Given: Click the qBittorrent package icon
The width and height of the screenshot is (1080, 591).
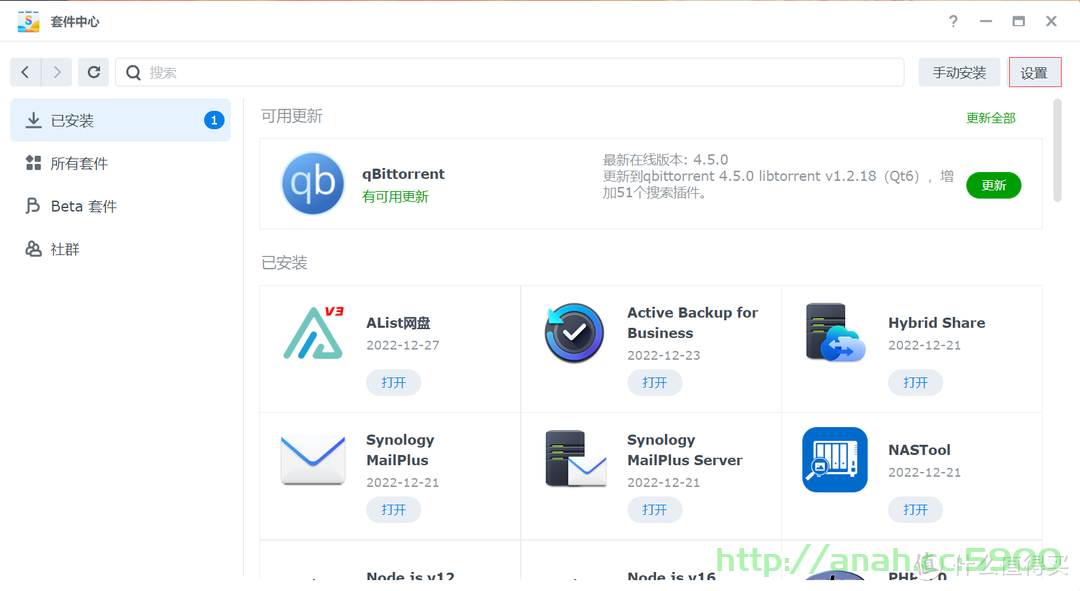Looking at the screenshot, I should [313, 183].
